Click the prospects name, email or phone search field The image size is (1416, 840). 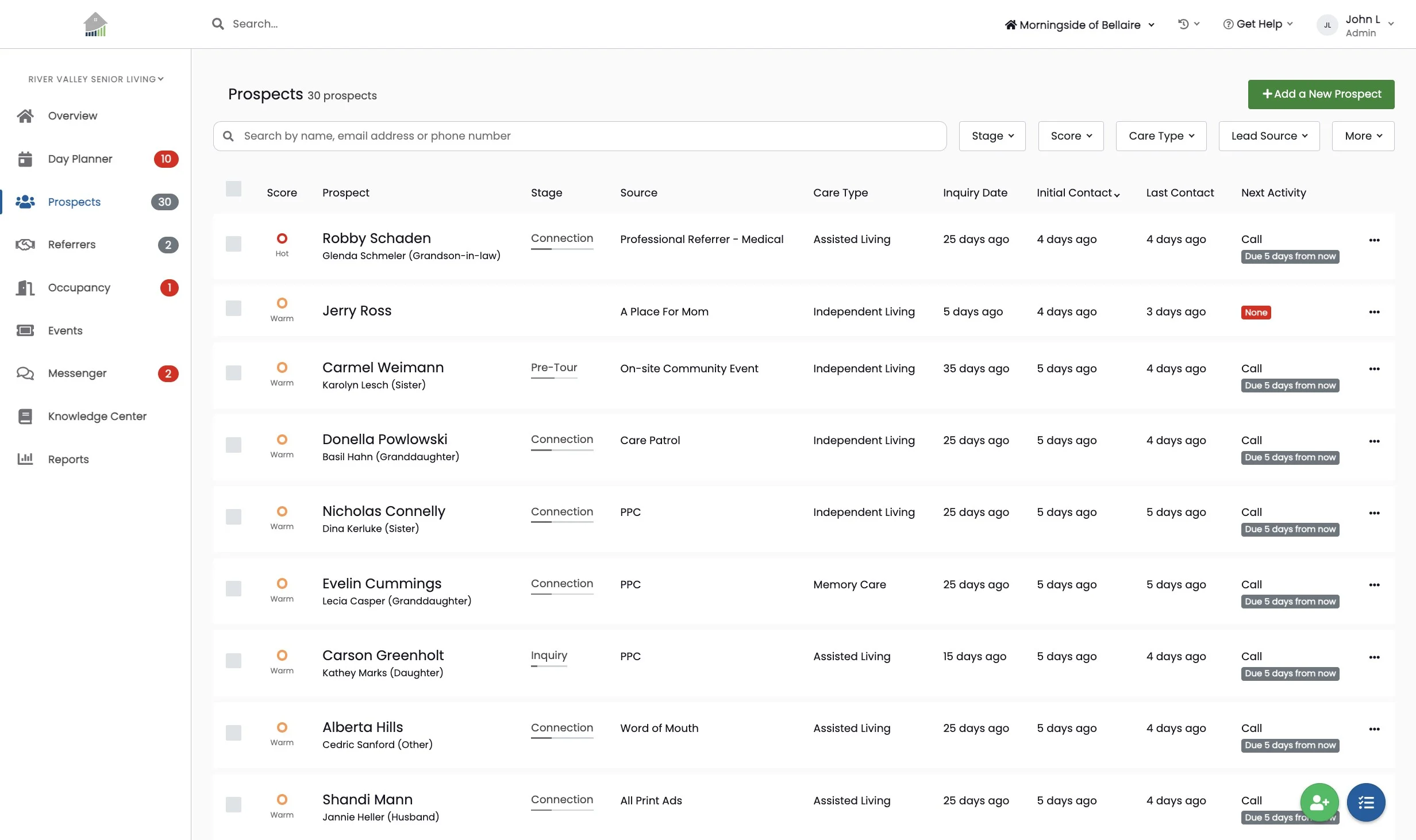click(580, 136)
